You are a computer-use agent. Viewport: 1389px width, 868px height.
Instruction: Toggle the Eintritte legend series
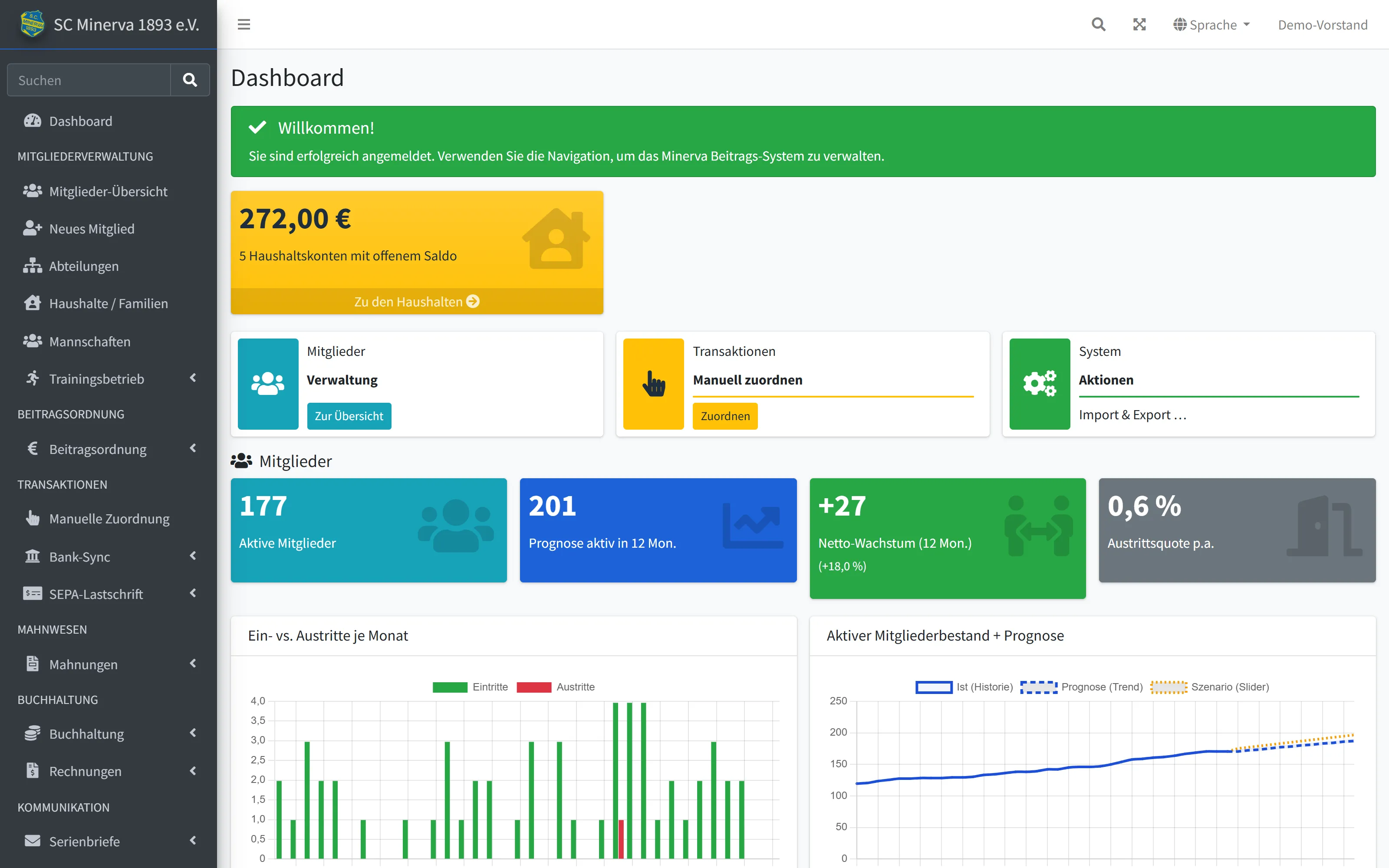(470, 687)
